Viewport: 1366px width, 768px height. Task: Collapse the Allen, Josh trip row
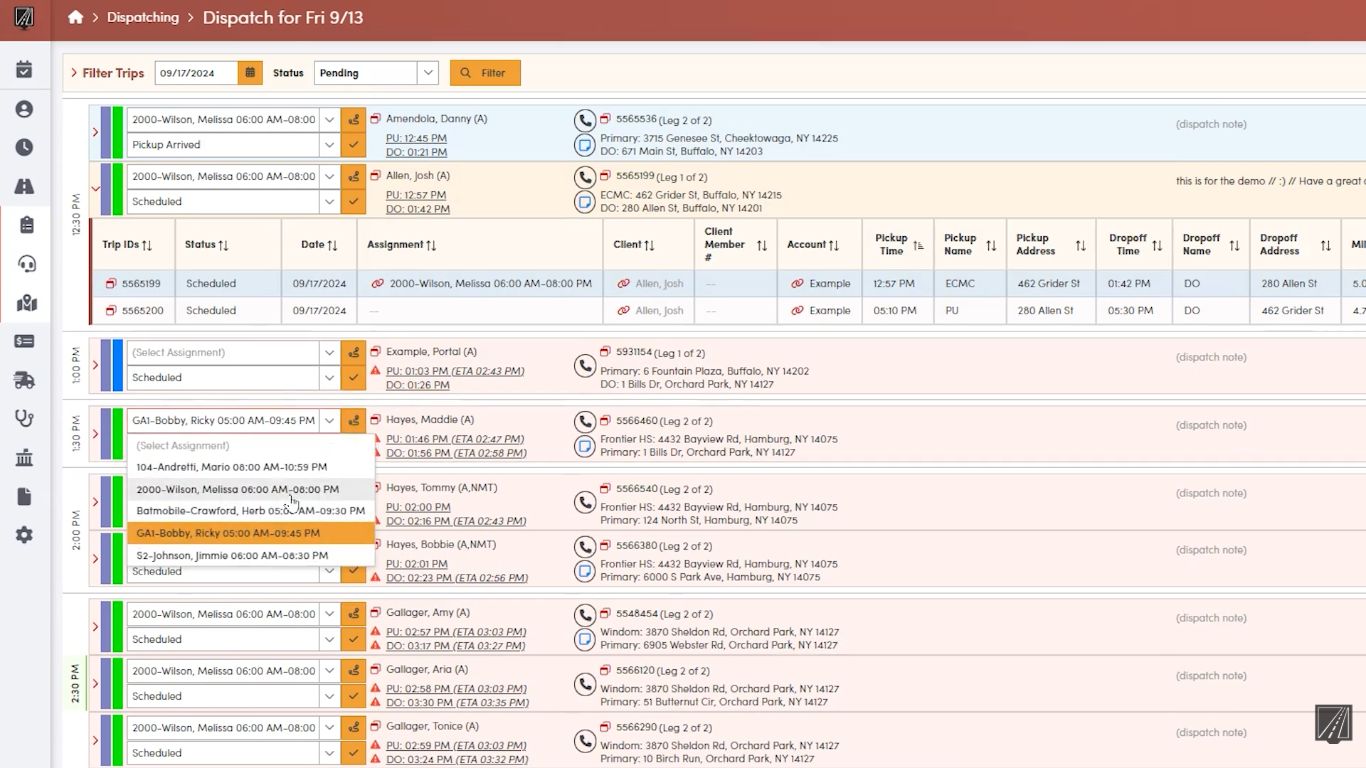pyautogui.click(x=95, y=189)
